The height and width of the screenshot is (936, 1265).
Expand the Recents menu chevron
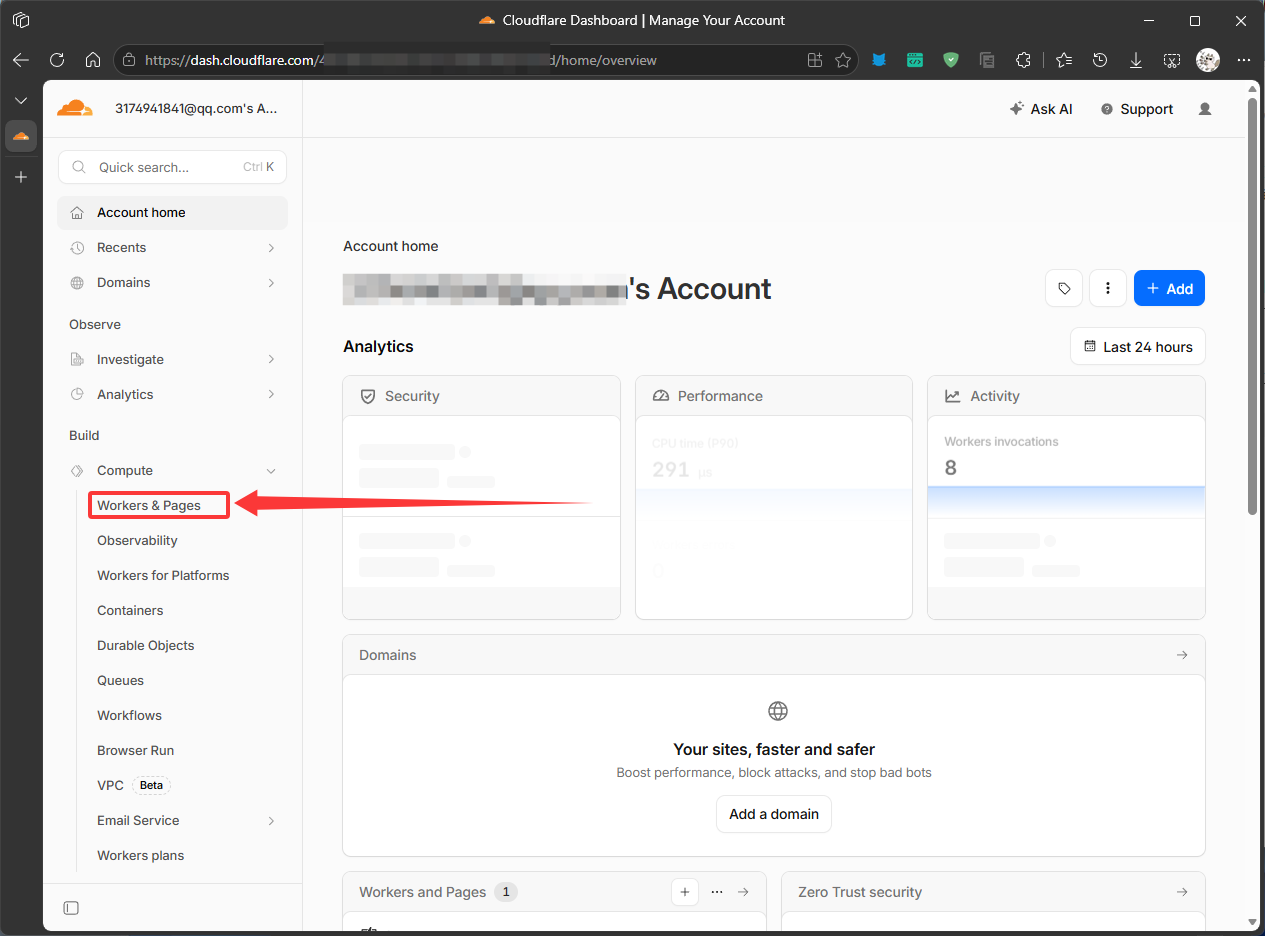tap(271, 248)
